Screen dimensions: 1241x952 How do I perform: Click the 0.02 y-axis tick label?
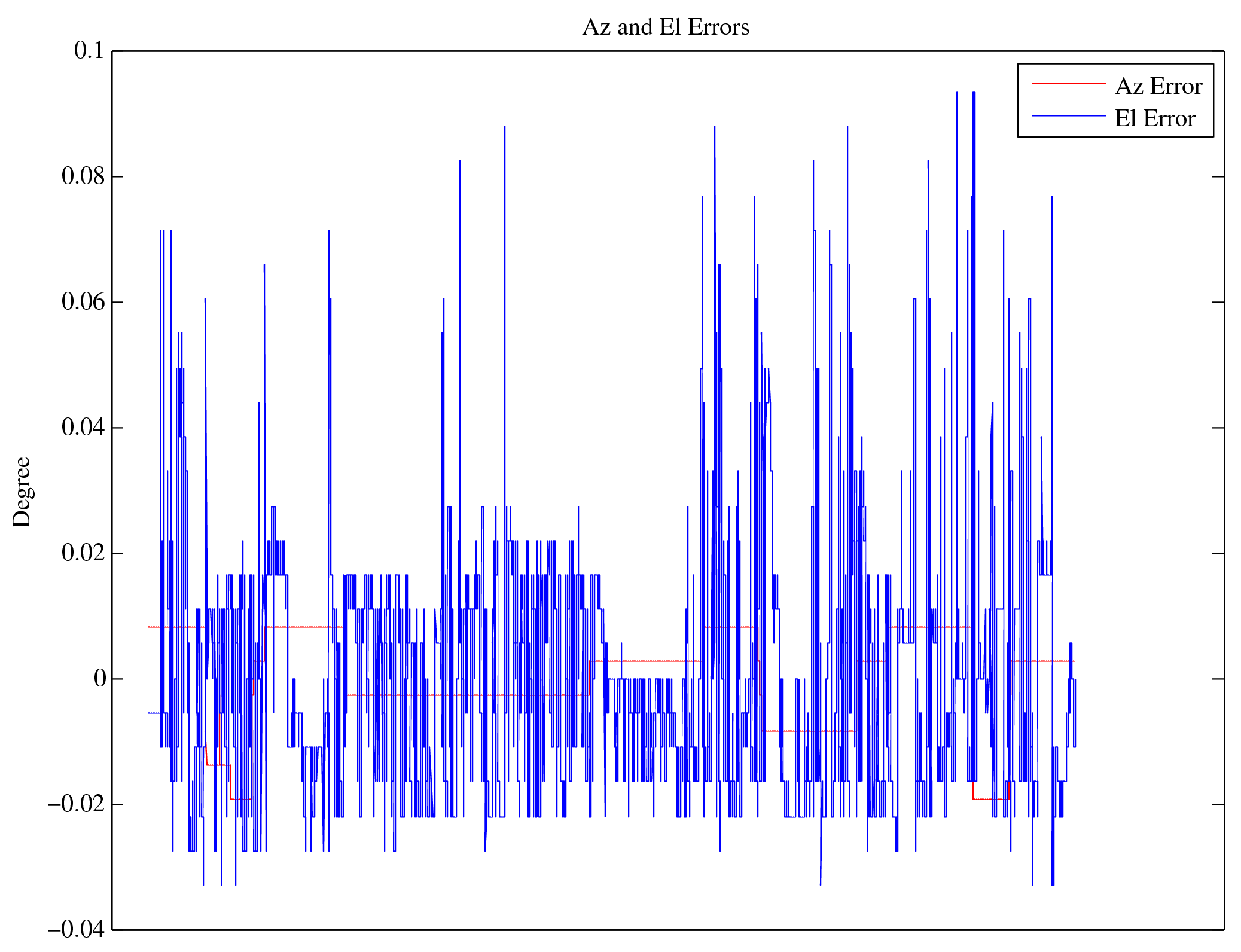coord(83,553)
